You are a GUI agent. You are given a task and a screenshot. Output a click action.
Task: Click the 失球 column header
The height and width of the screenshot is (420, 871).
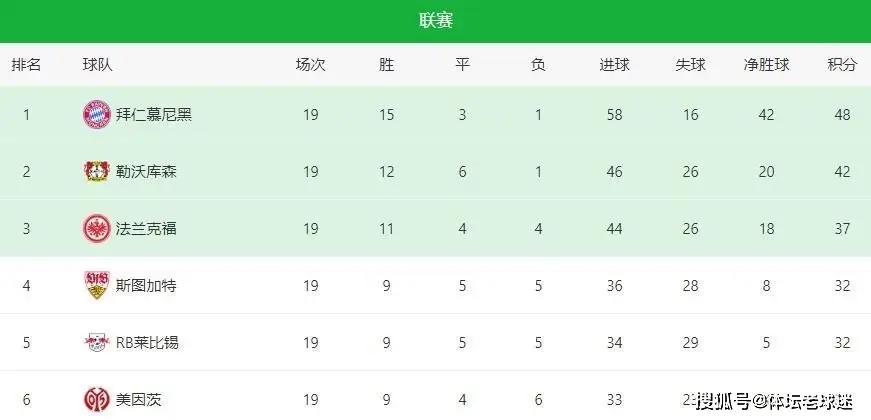point(690,65)
